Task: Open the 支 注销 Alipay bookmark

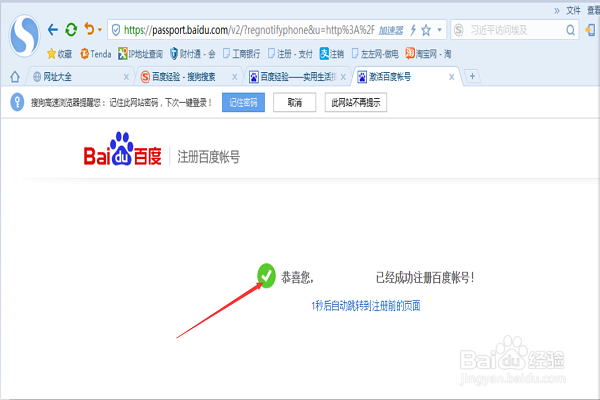Action: [332, 54]
